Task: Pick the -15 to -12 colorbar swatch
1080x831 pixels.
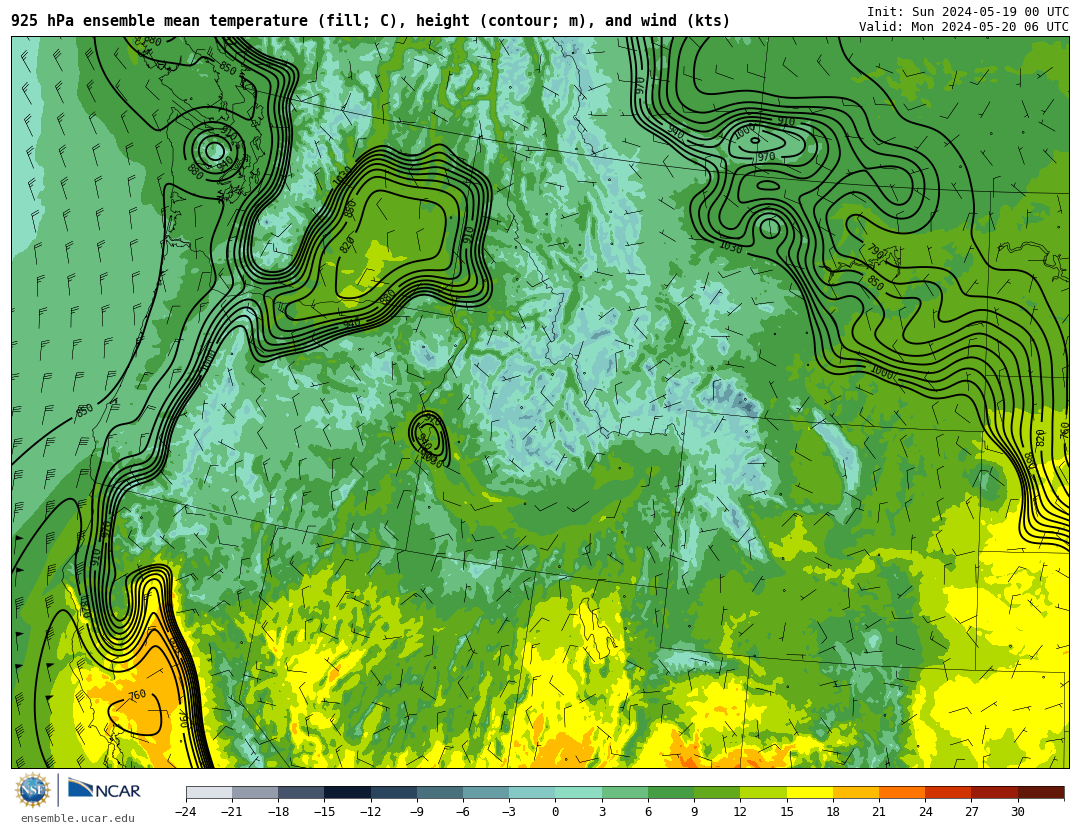Action: click(348, 792)
